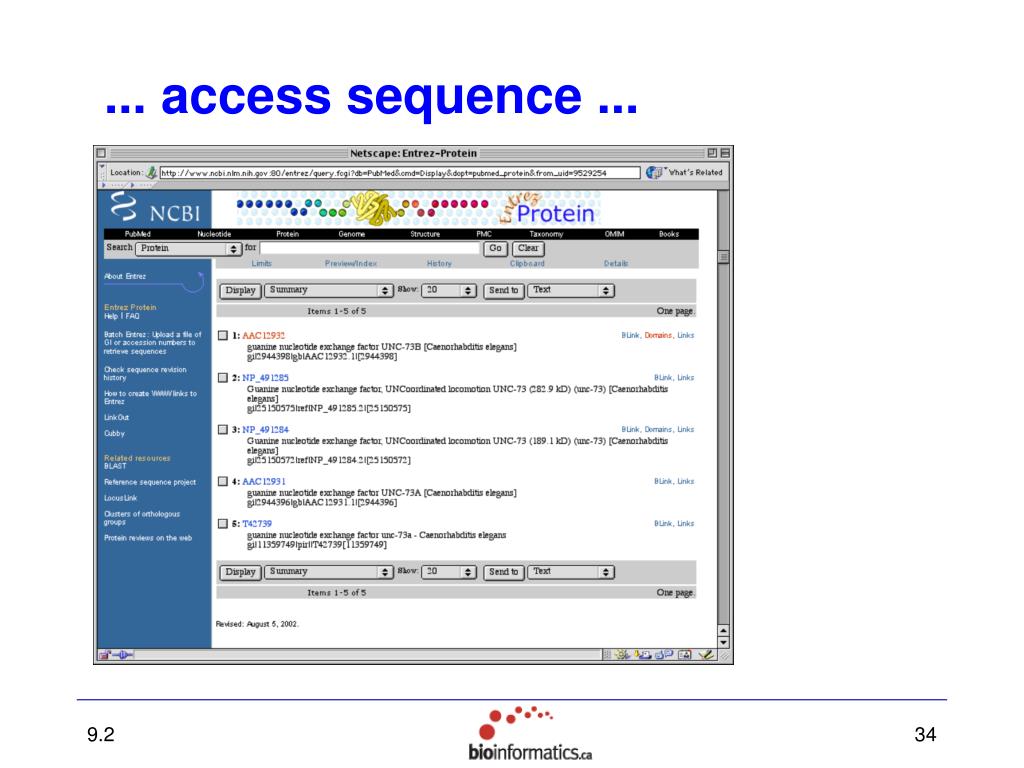Select PubMed in the black navigation bar
The image size is (1024, 768).
click(137, 234)
